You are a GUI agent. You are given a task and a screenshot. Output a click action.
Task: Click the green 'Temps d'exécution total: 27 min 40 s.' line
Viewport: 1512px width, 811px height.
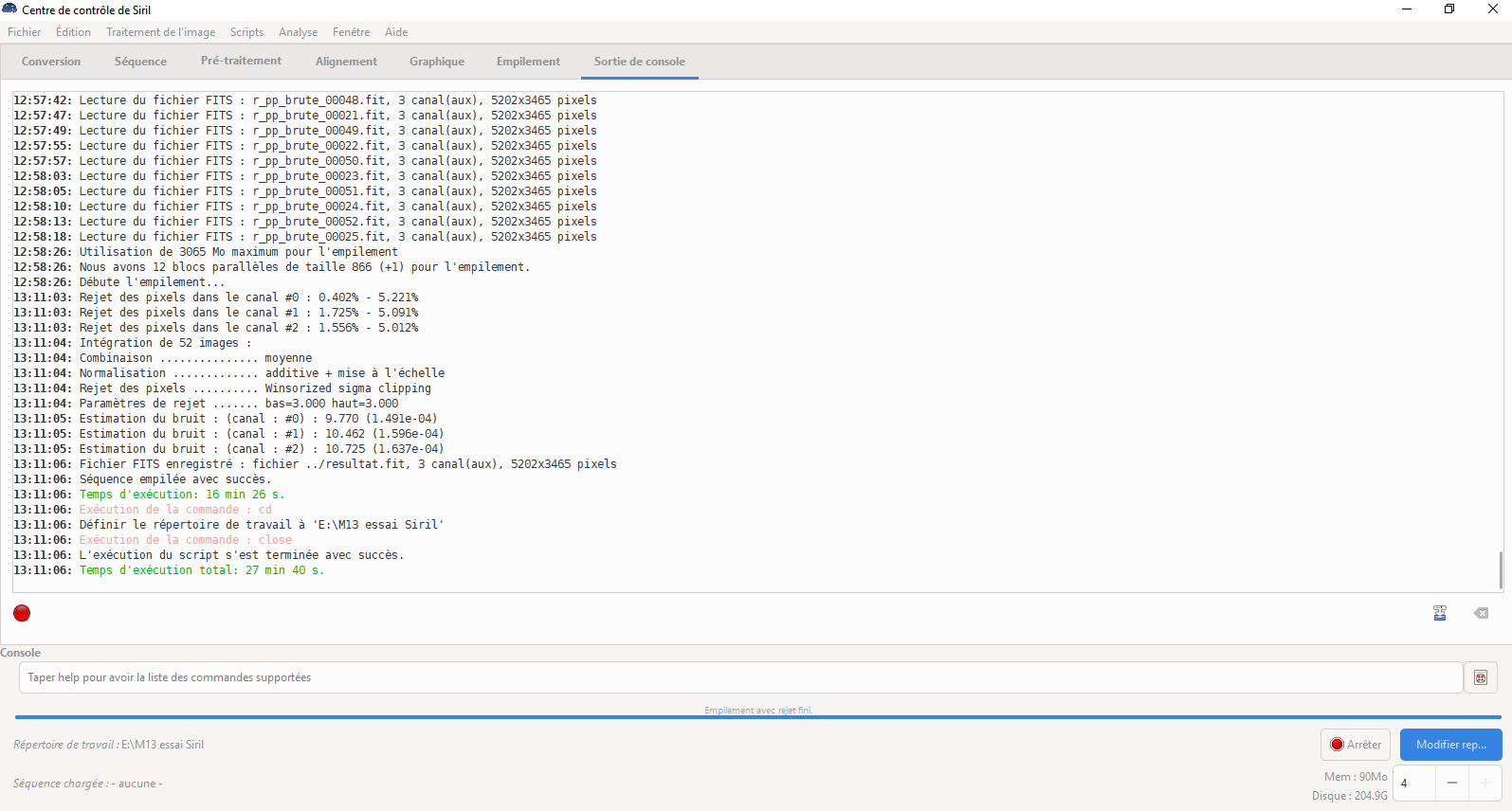[x=169, y=570]
